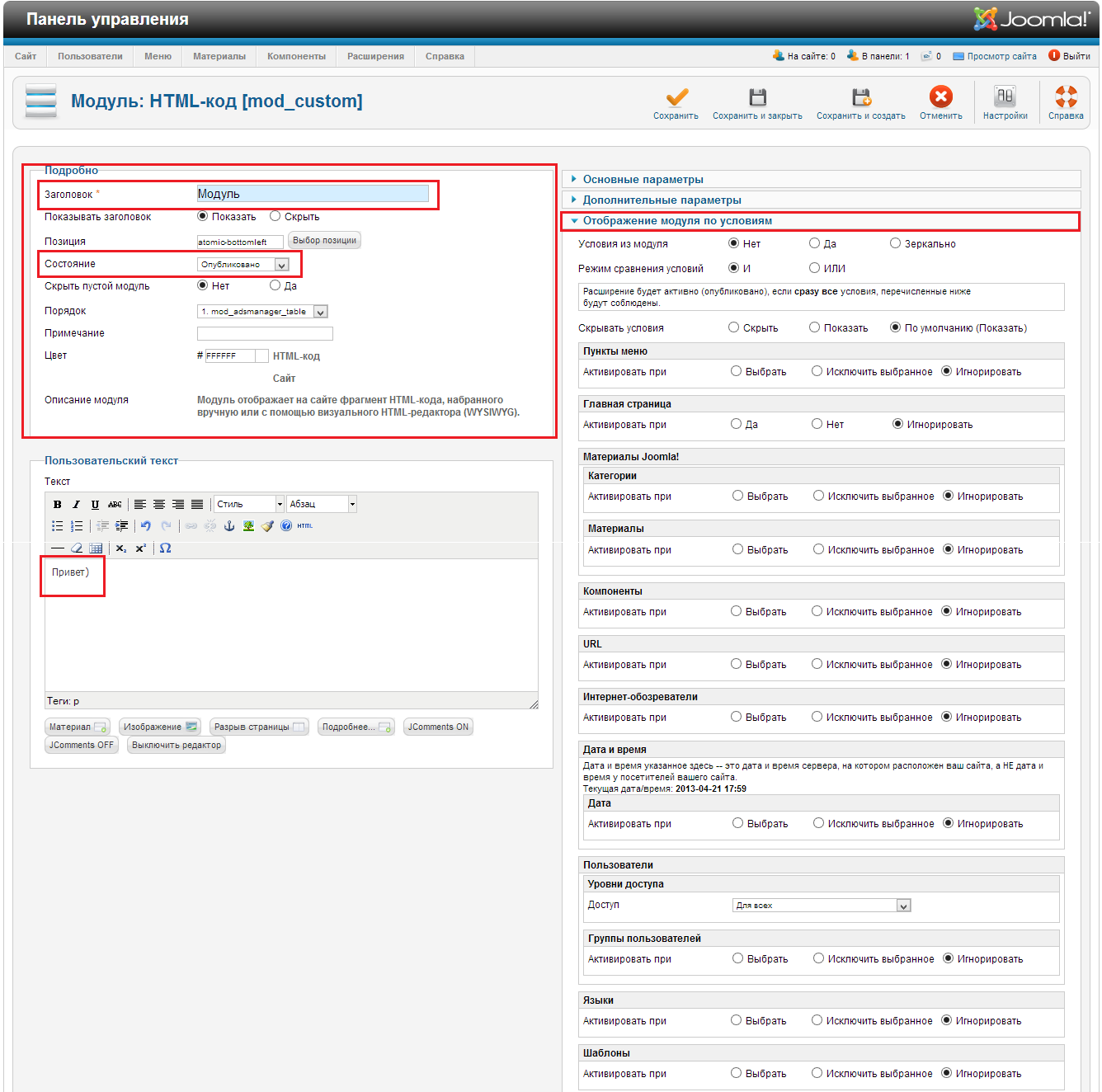
Task: Open the Настройки toolbar icon
Action: click(x=1005, y=96)
